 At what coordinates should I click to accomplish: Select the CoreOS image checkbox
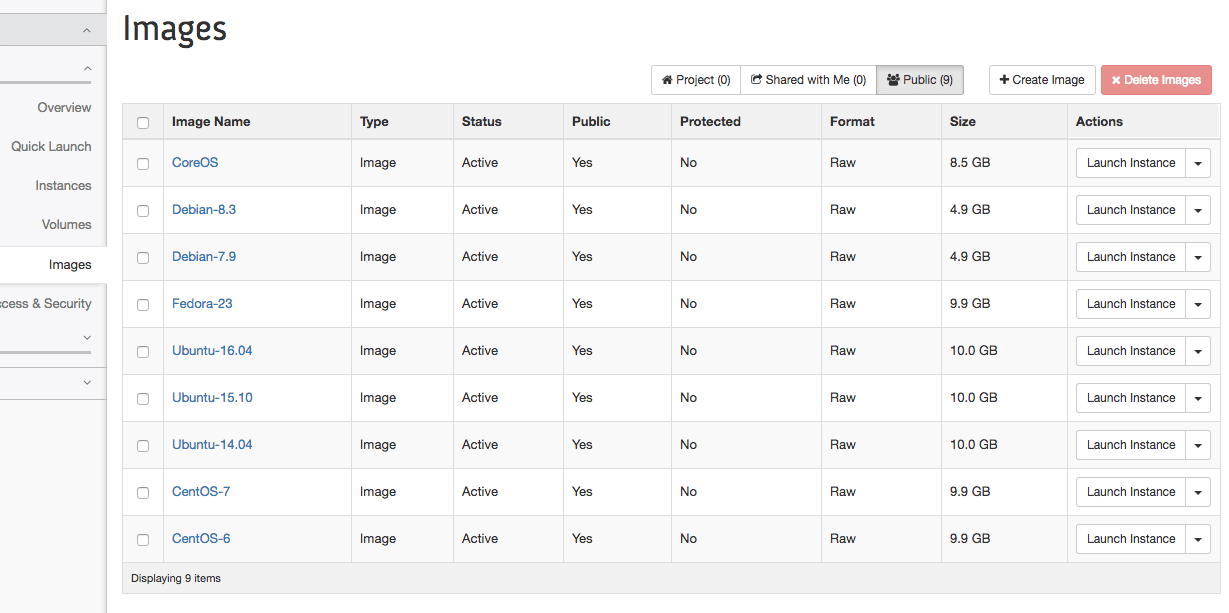click(143, 164)
